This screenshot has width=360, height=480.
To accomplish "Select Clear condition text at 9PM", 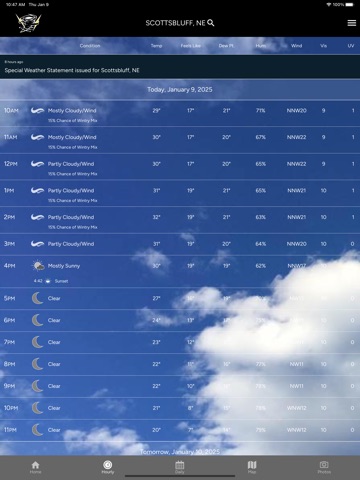I will pos(54,386).
